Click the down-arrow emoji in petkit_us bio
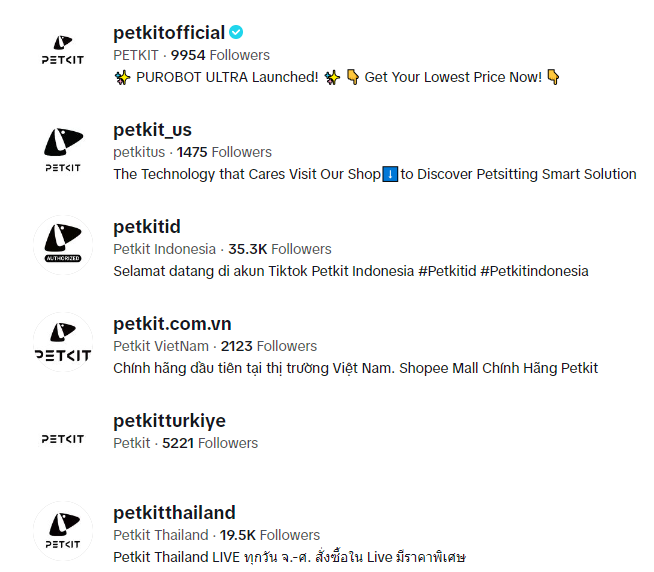 pos(391,174)
